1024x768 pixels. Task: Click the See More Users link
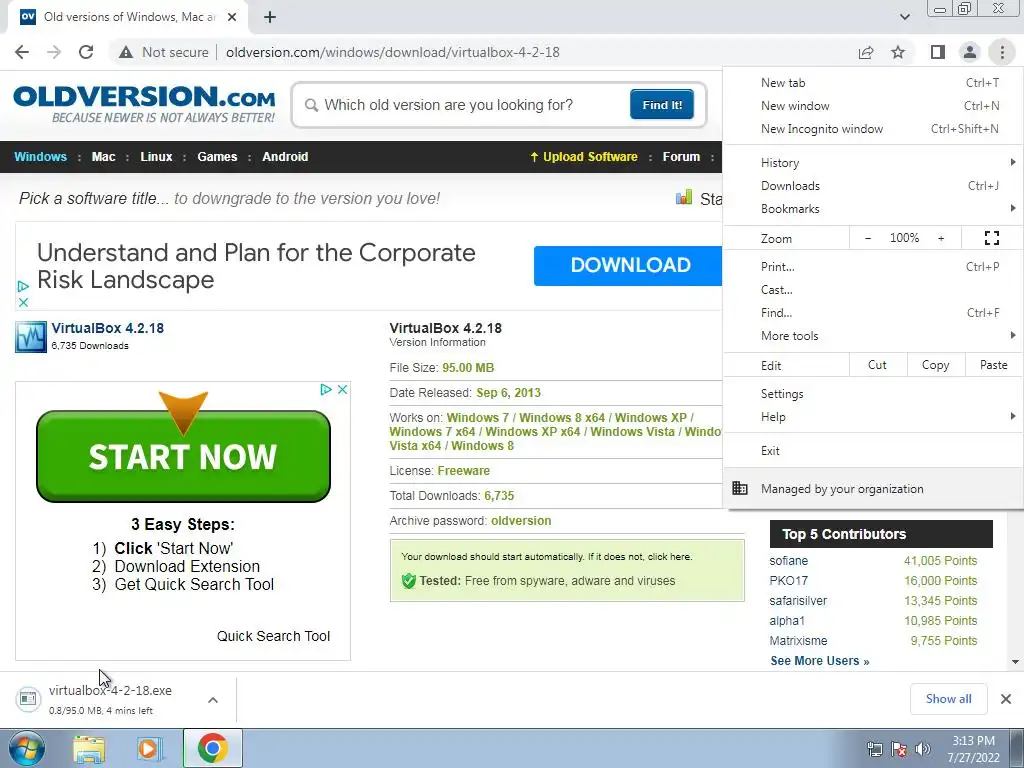click(820, 661)
